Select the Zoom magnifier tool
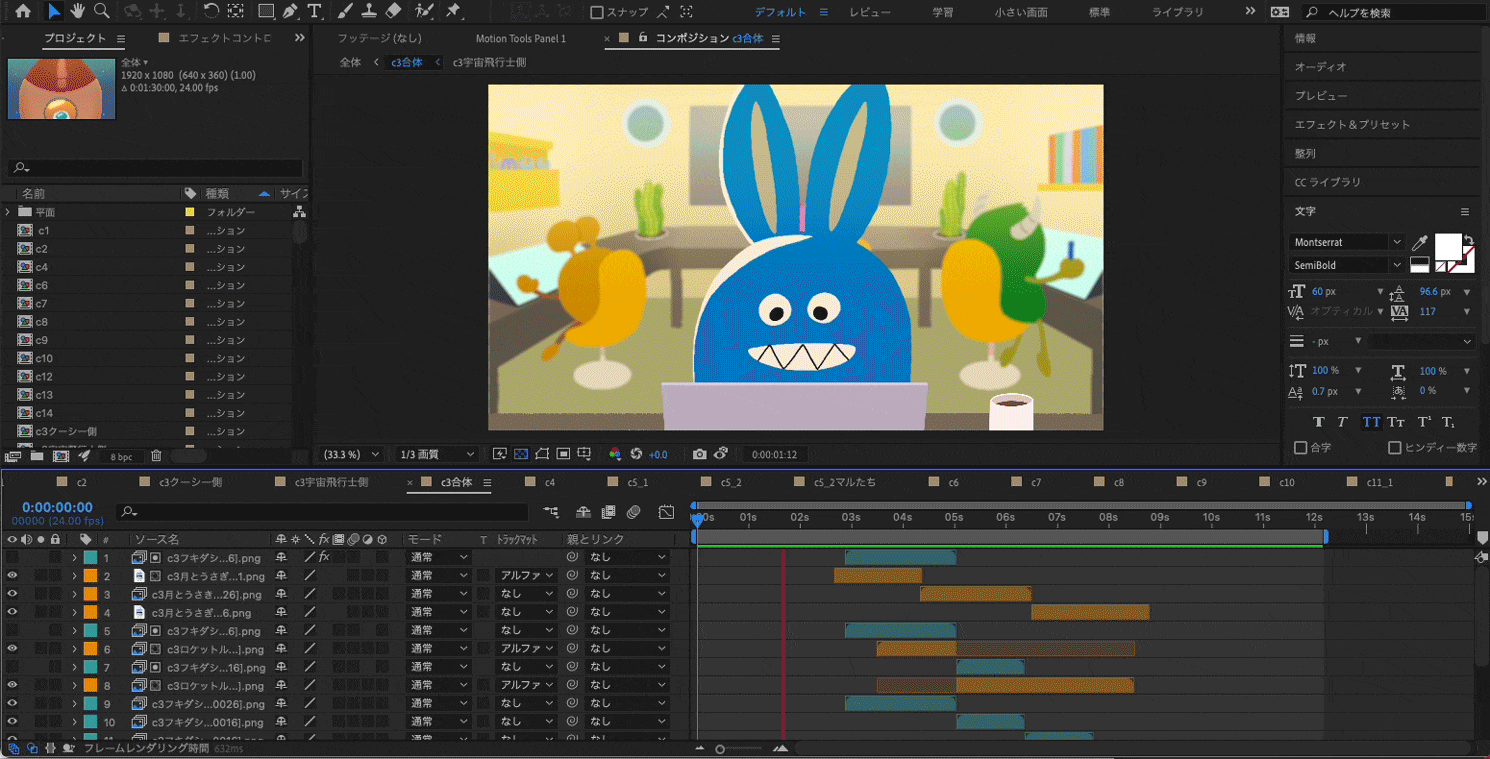 [101, 11]
